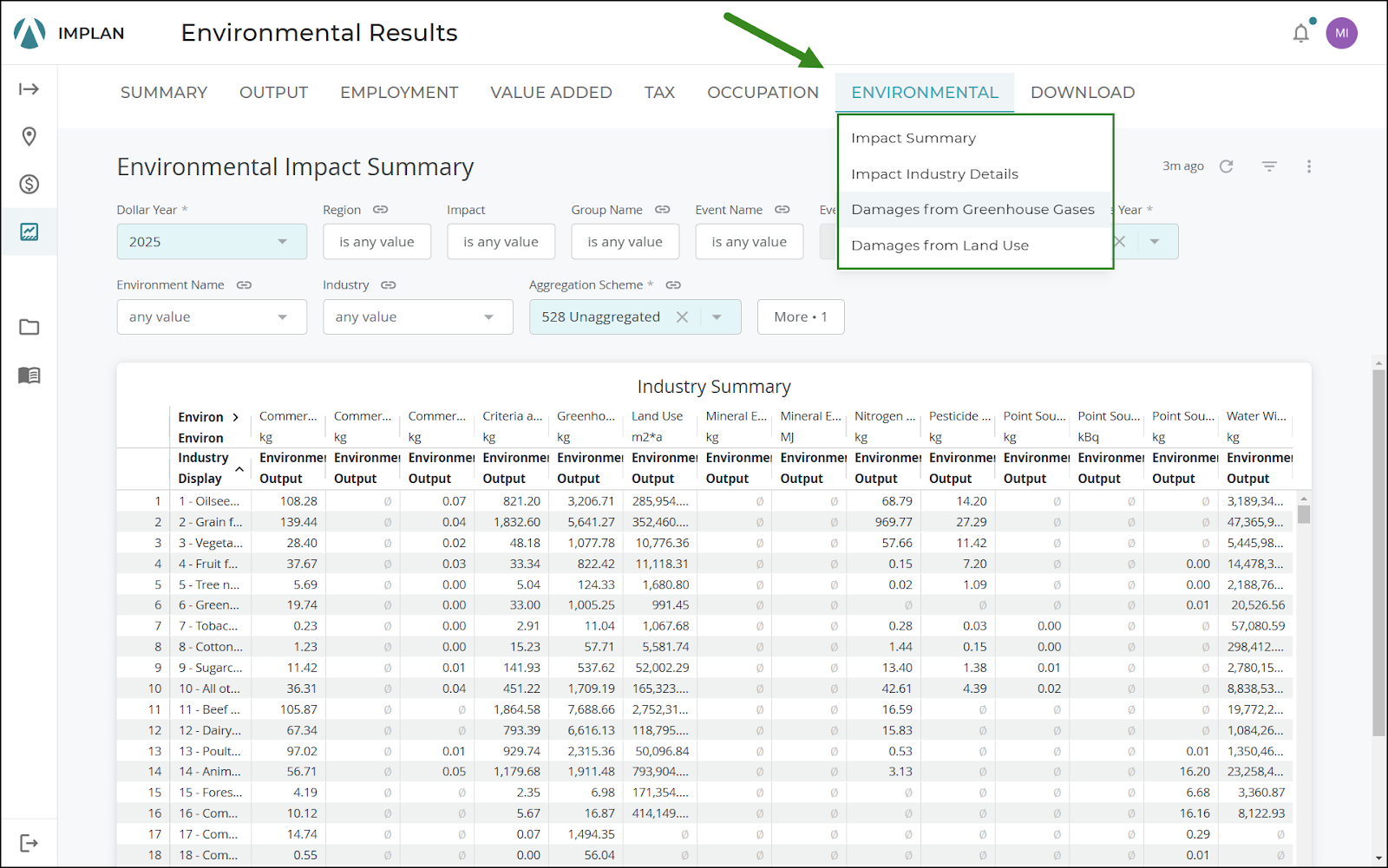Select Damages from Greenhouse Gases
1388x868 pixels.
975,210
